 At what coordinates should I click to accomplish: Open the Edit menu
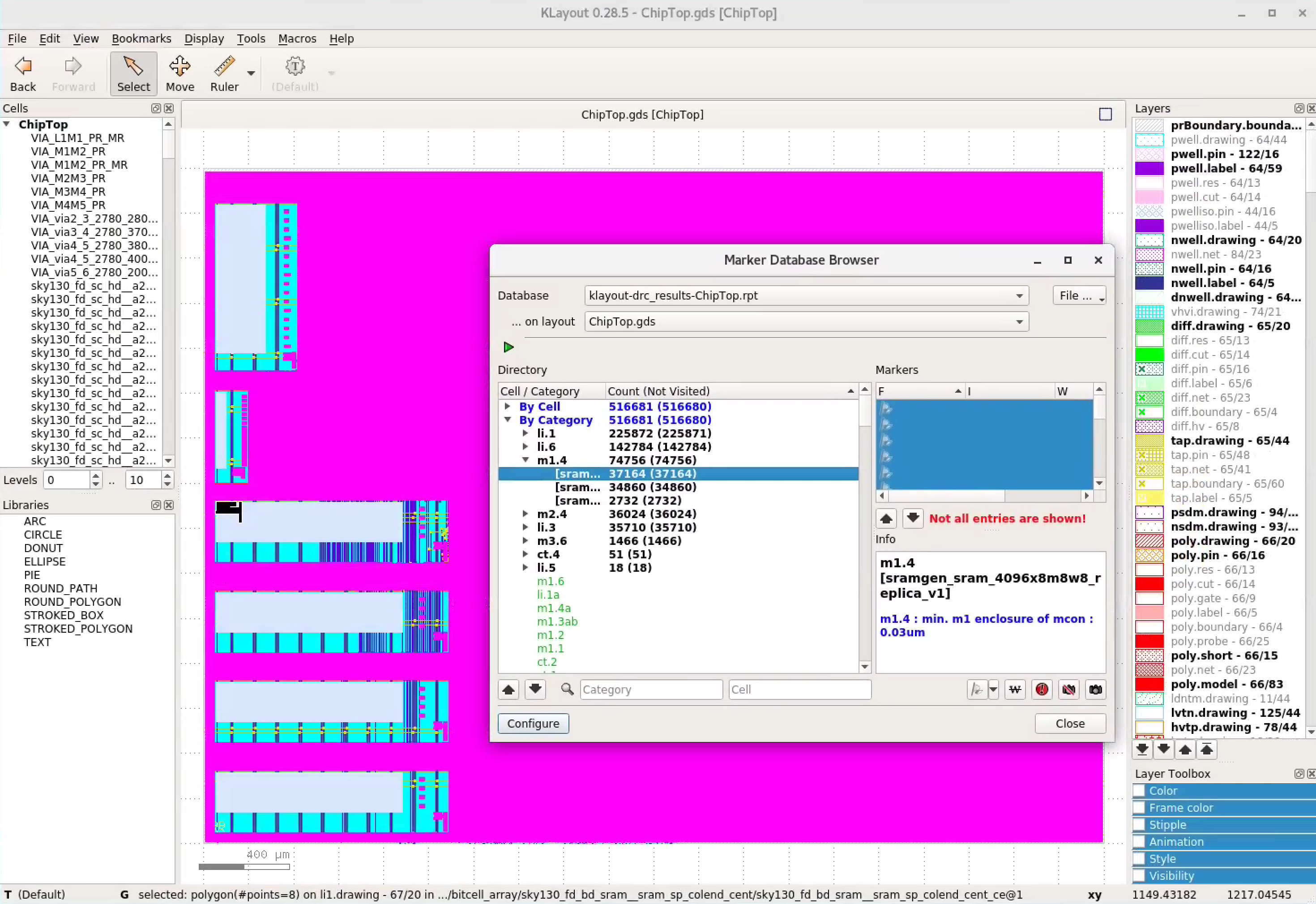coord(50,39)
